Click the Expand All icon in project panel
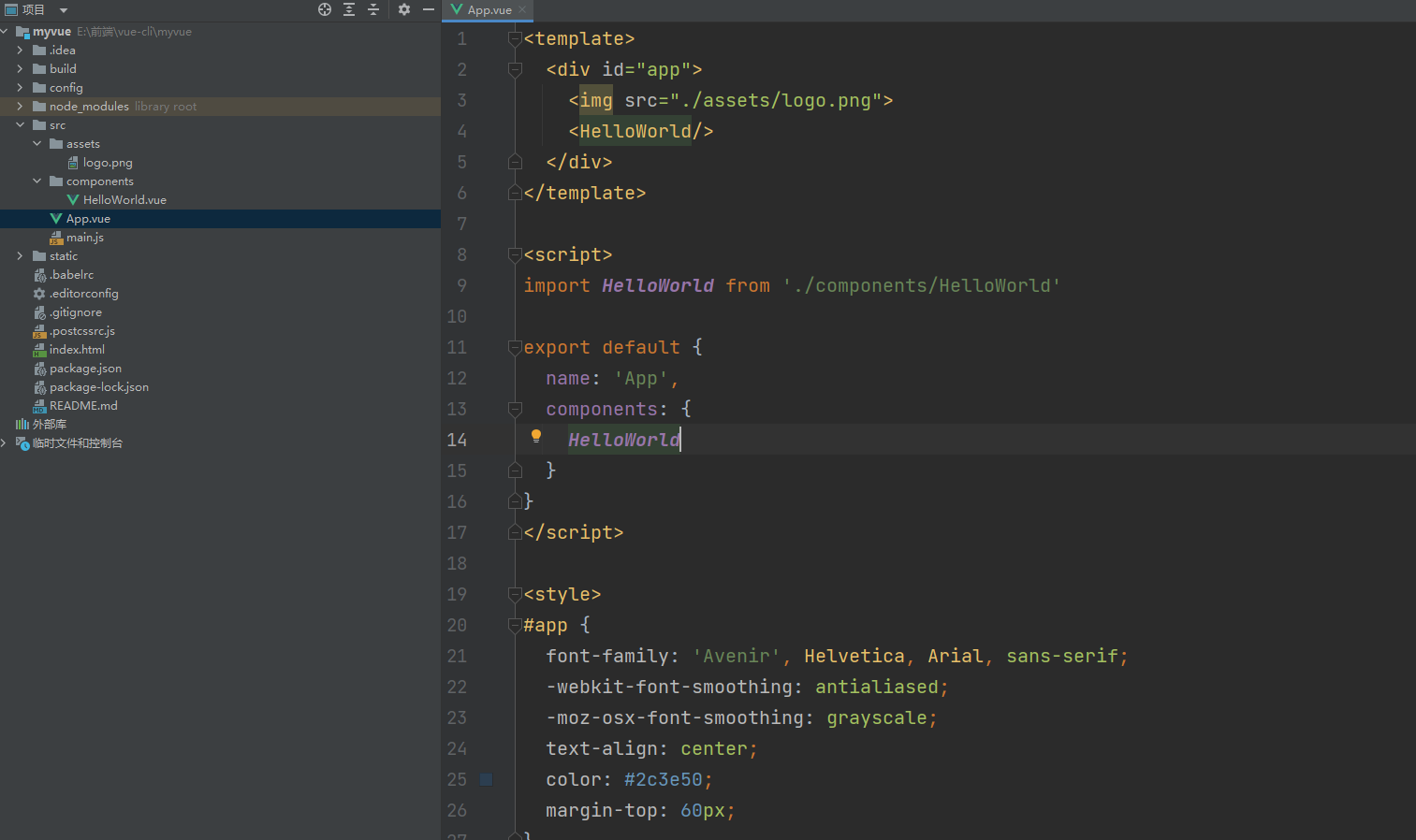The height and width of the screenshot is (840, 1416). pos(349,9)
